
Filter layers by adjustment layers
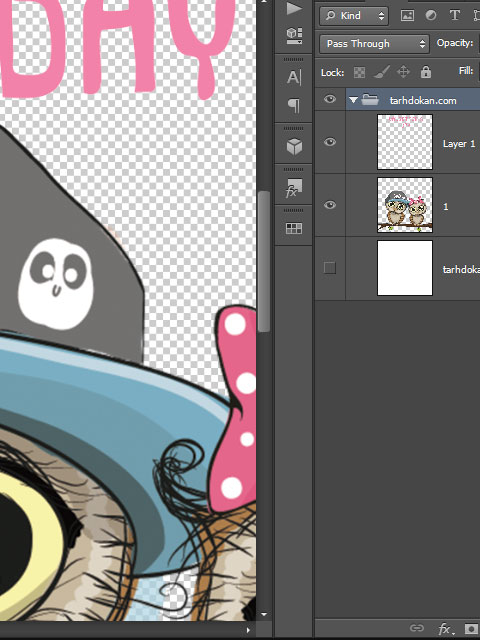coord(431,16)
